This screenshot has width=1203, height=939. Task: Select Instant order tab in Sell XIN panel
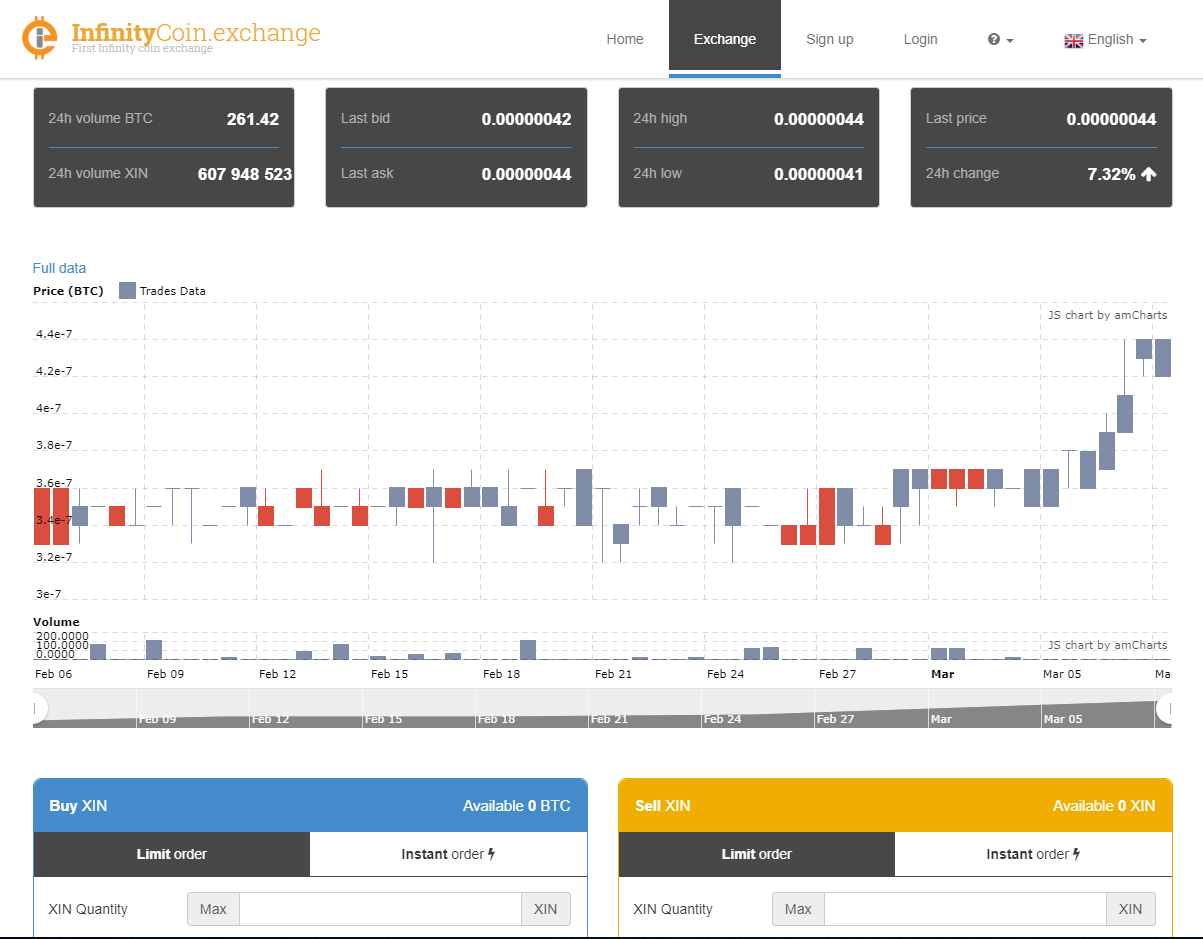[x=1033, y=854]
